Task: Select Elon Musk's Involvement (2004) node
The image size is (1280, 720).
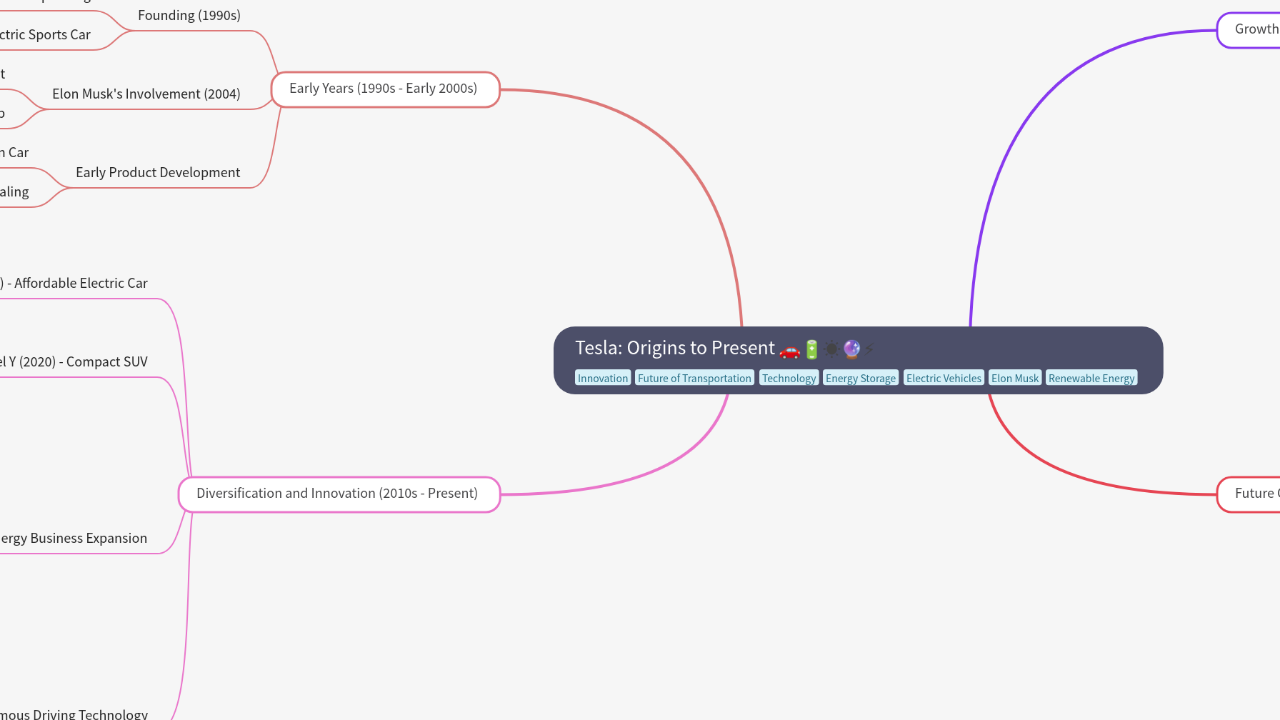Action: (x=146, y=94)
